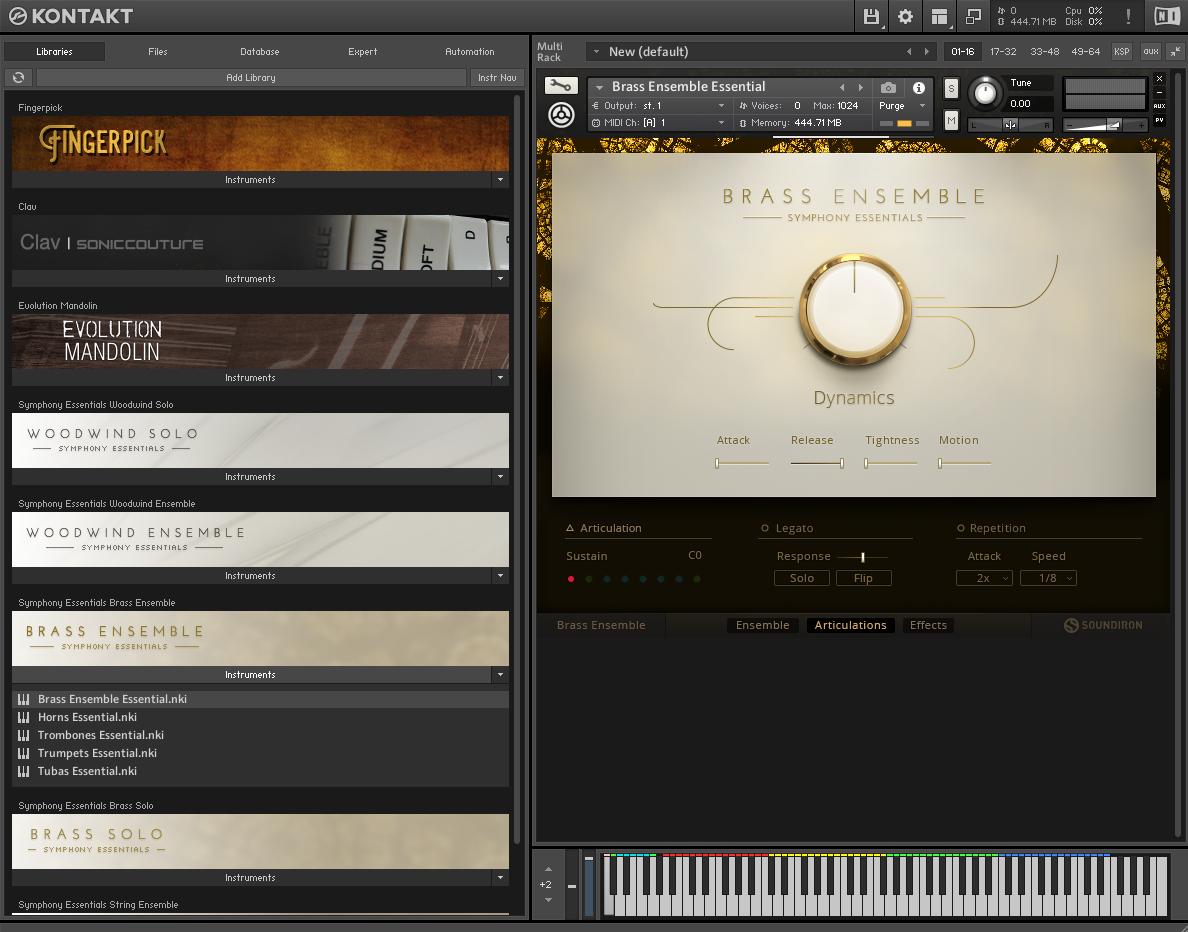Click the minimize view window icon
Image resolution: width=1188 pixels, height=932 pixels.
[973, 17]
